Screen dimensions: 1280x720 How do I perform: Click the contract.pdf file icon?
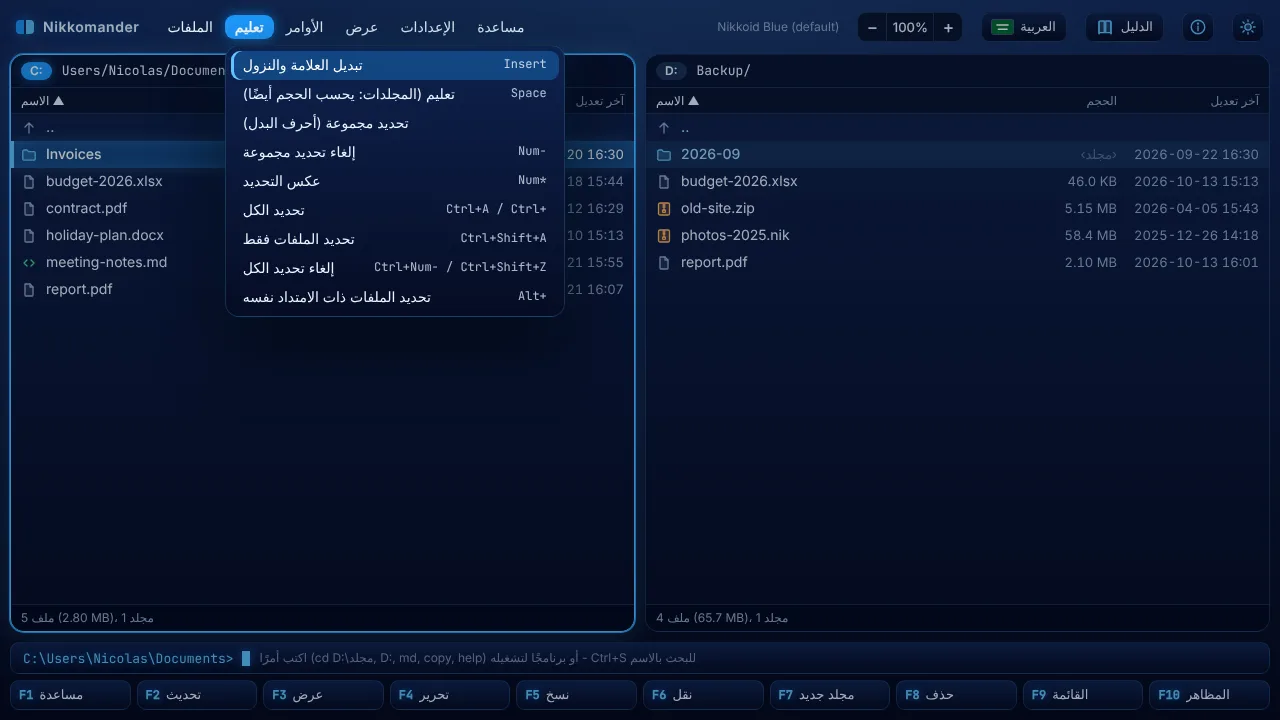(x=29, y=209)
